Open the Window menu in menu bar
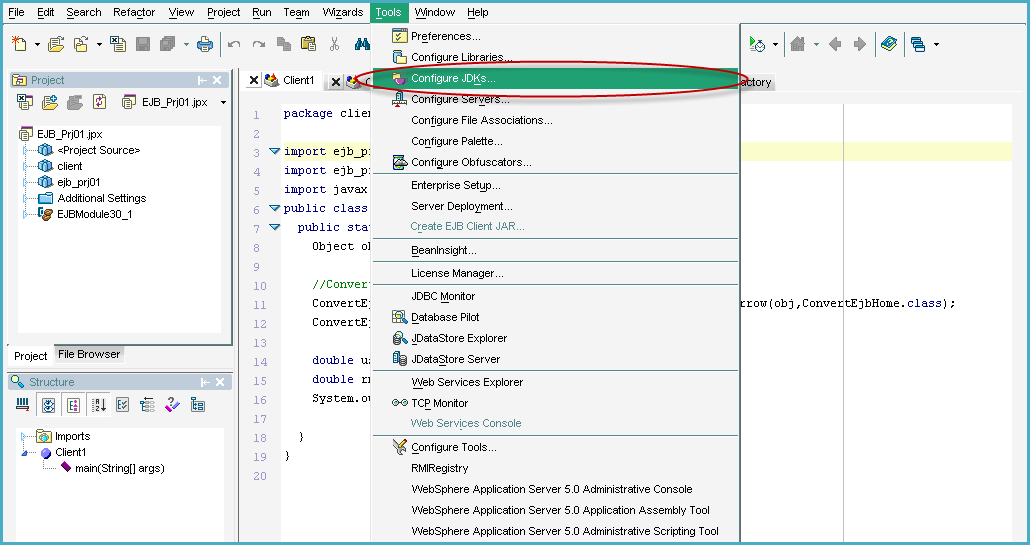Image resolution: width=1030 pixels, height=545 pixels. click(x=434, y=12)
